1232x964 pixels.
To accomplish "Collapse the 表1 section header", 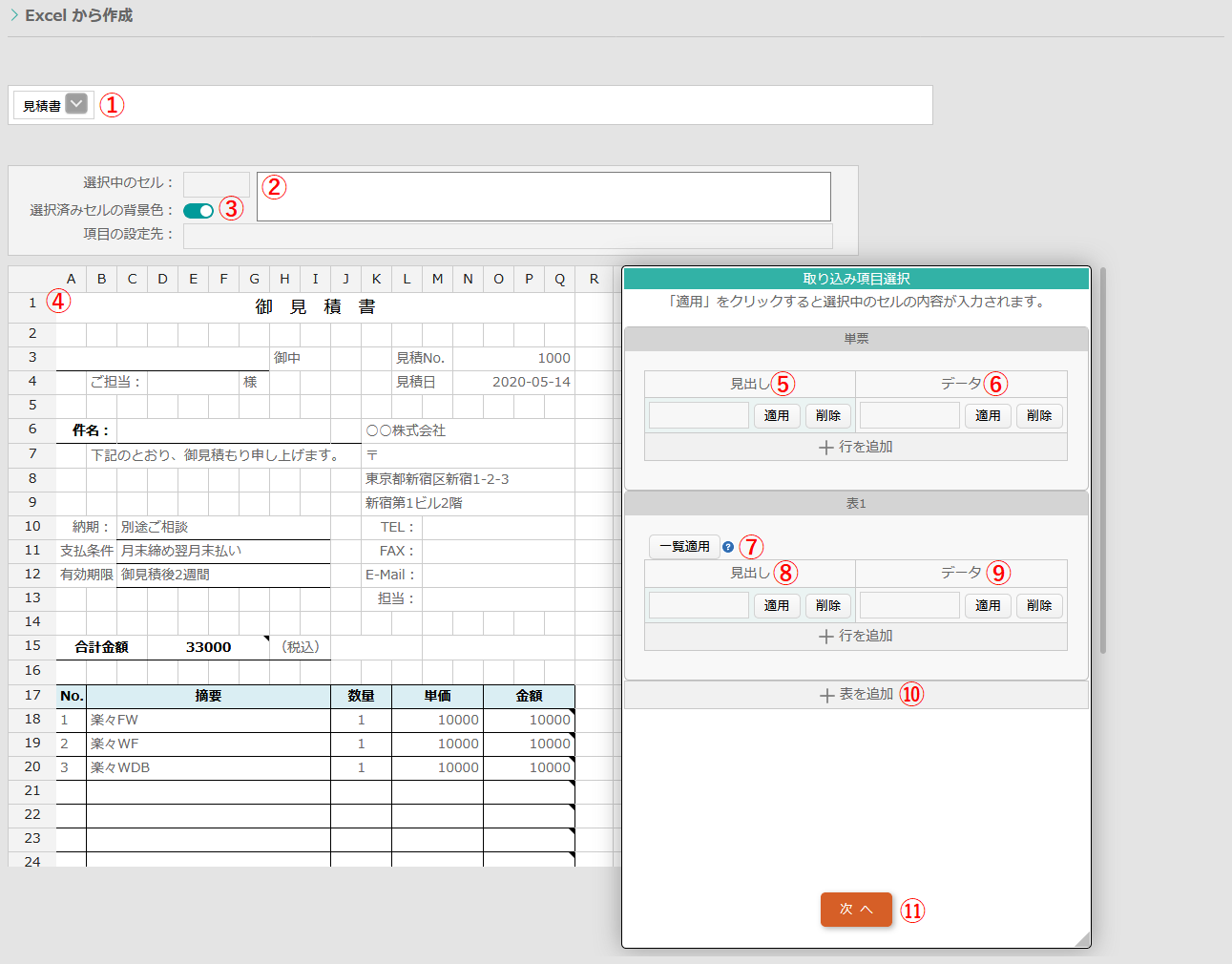I will point(856,503).
